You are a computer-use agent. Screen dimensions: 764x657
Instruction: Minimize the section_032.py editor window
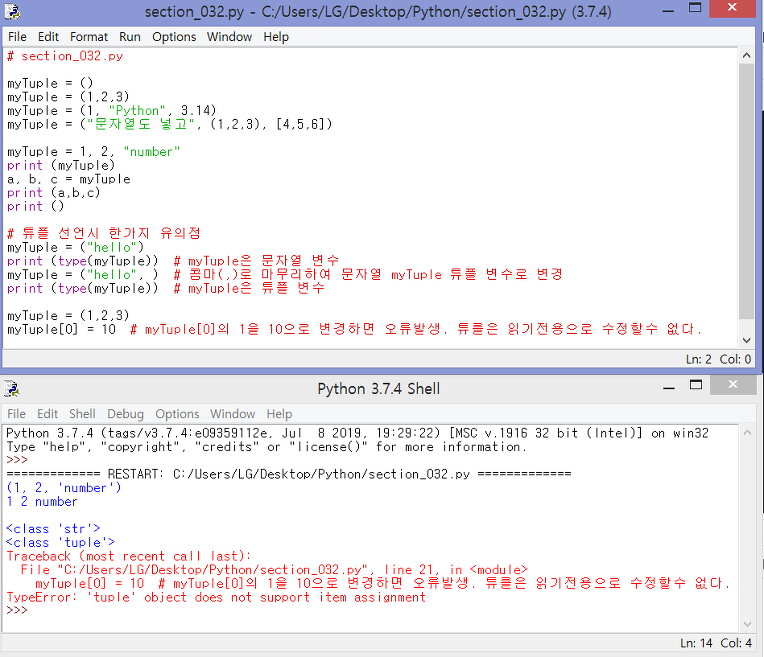668,10
